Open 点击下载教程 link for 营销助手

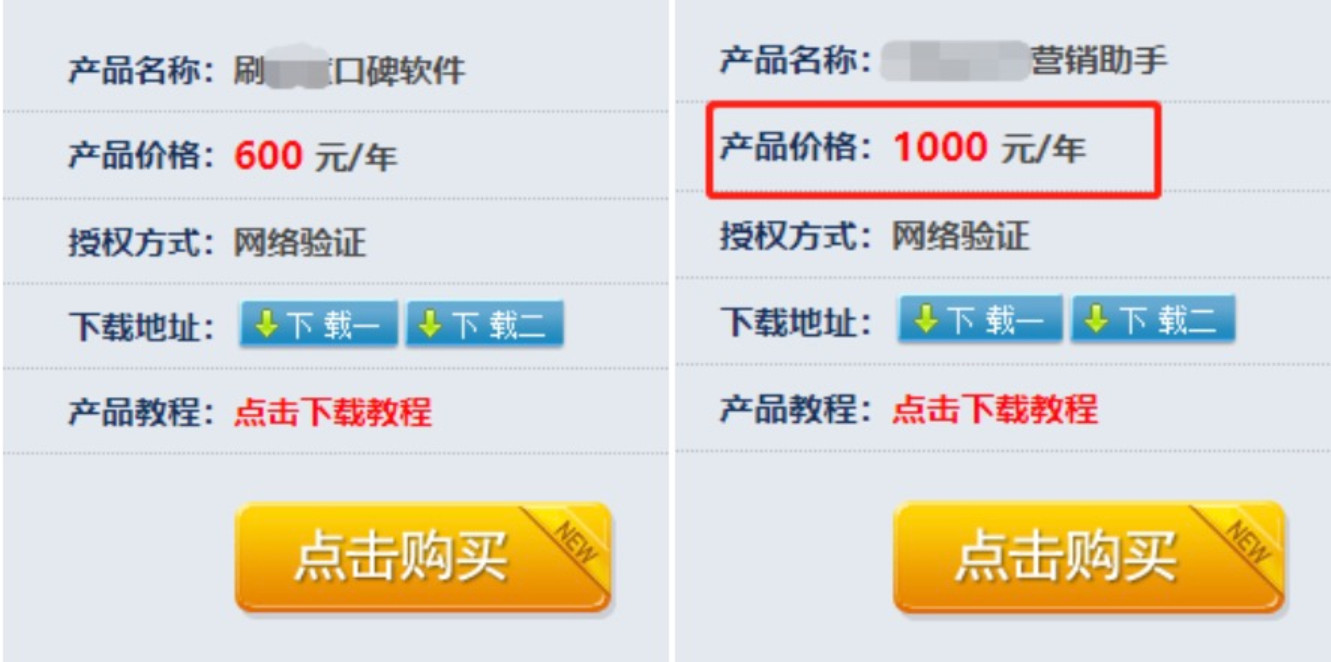tap(995, 409)
